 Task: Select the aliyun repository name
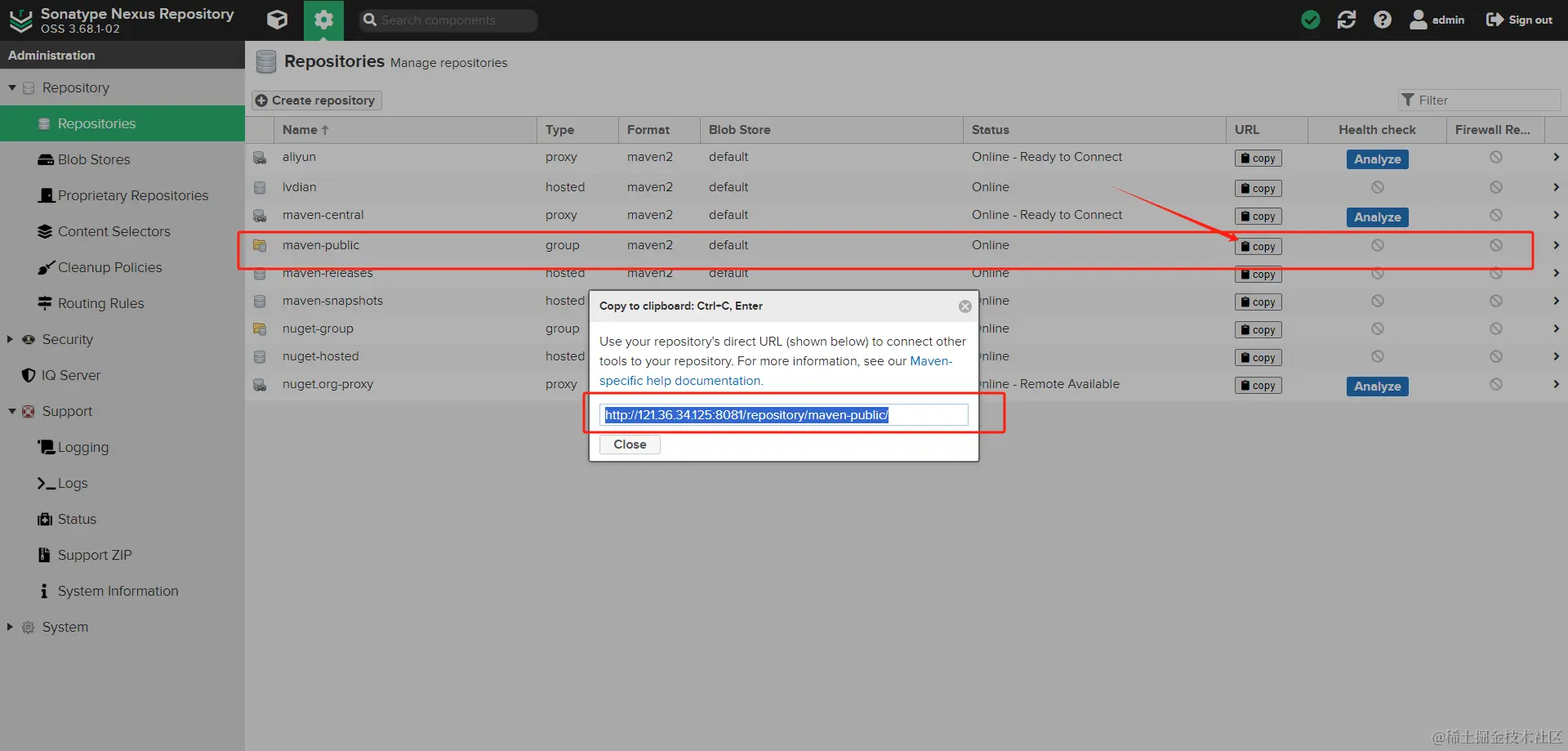(299, 157)
